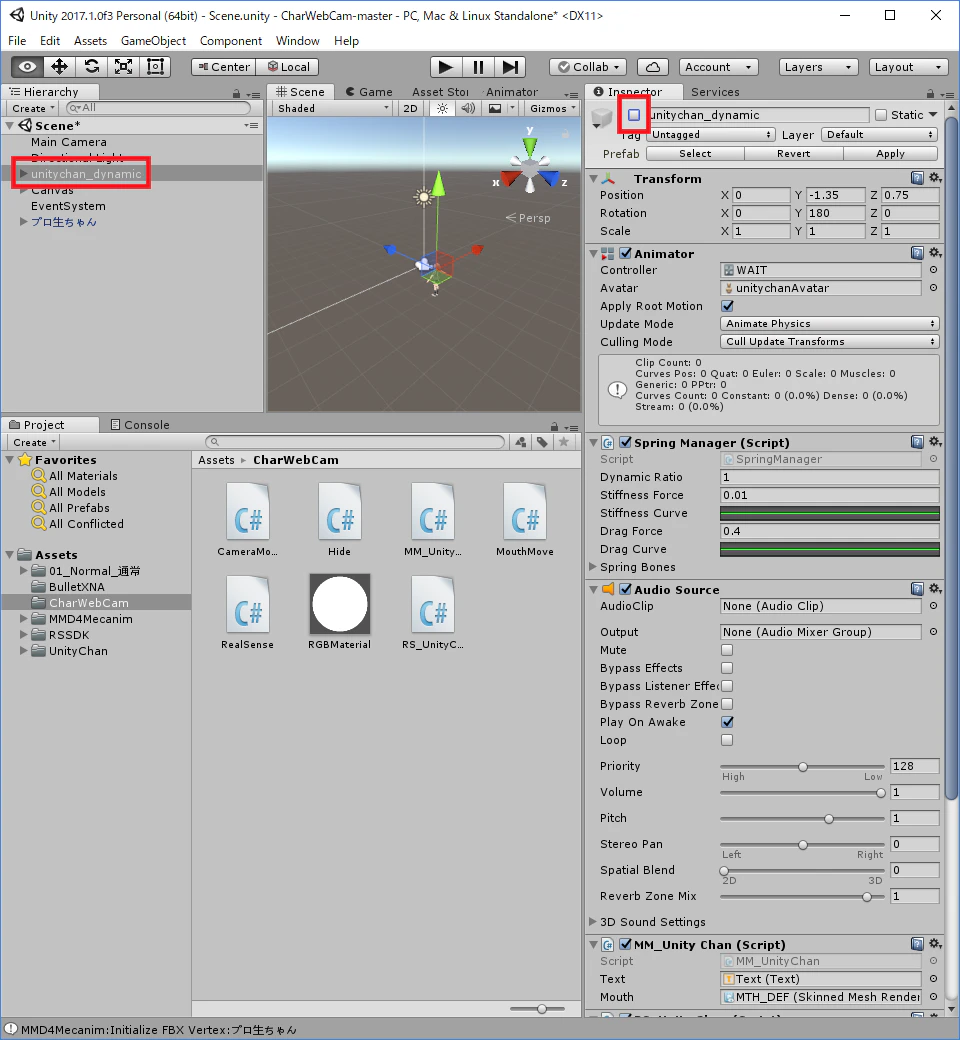Open Spring Manager gear settings
The height and width of the screenshot is (1040, 960).
click(935, 442)
